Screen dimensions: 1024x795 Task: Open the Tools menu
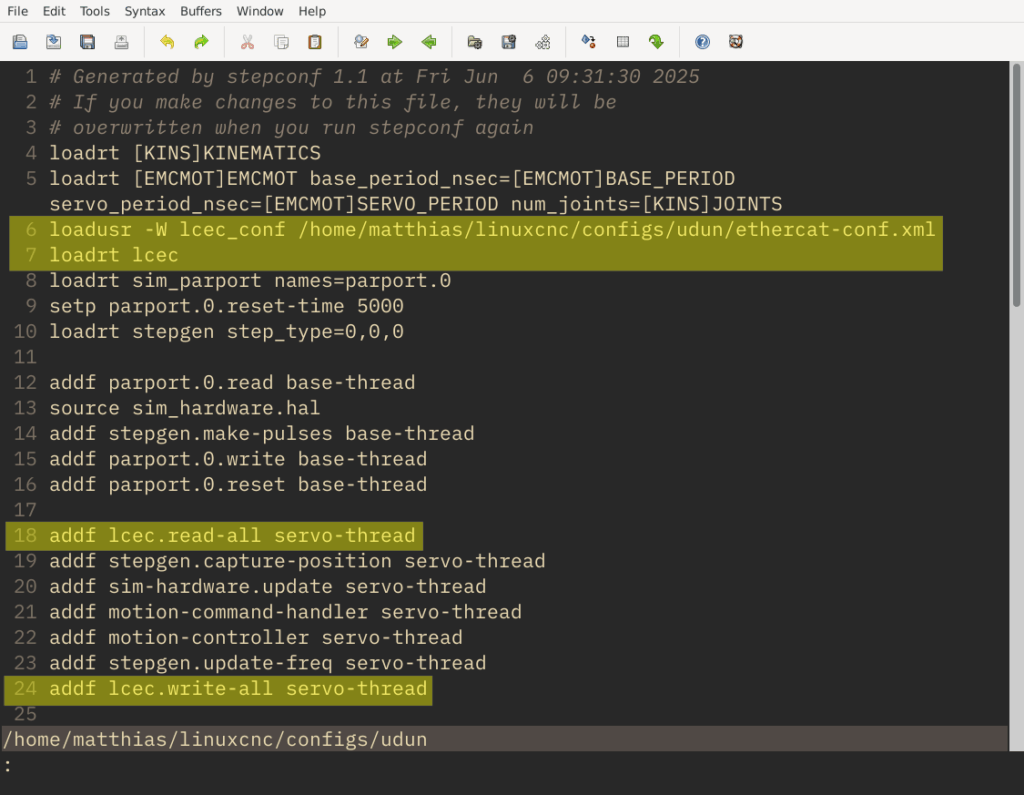pos(95,11)
